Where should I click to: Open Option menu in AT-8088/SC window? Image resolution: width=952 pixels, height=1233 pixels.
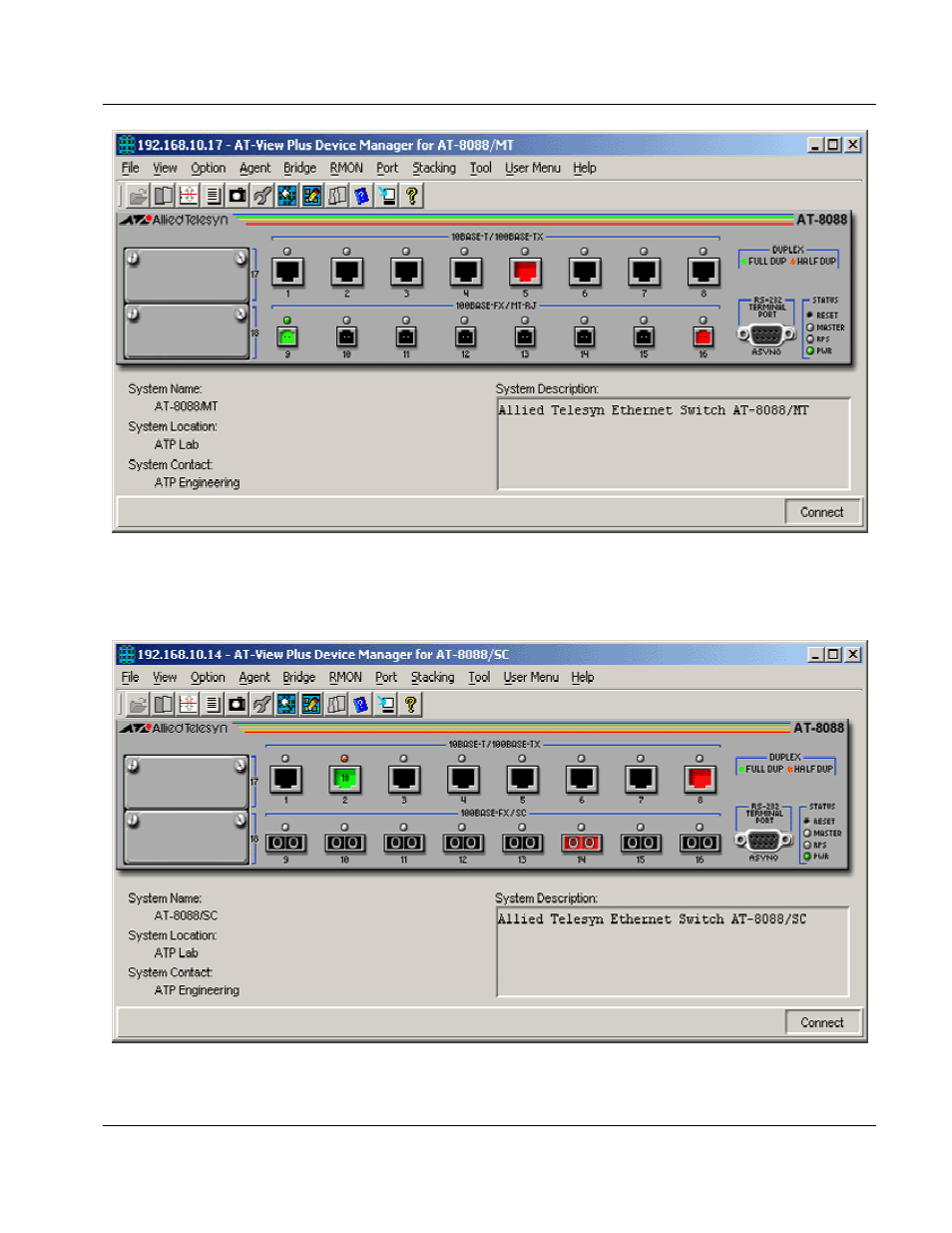click(208, 677)
